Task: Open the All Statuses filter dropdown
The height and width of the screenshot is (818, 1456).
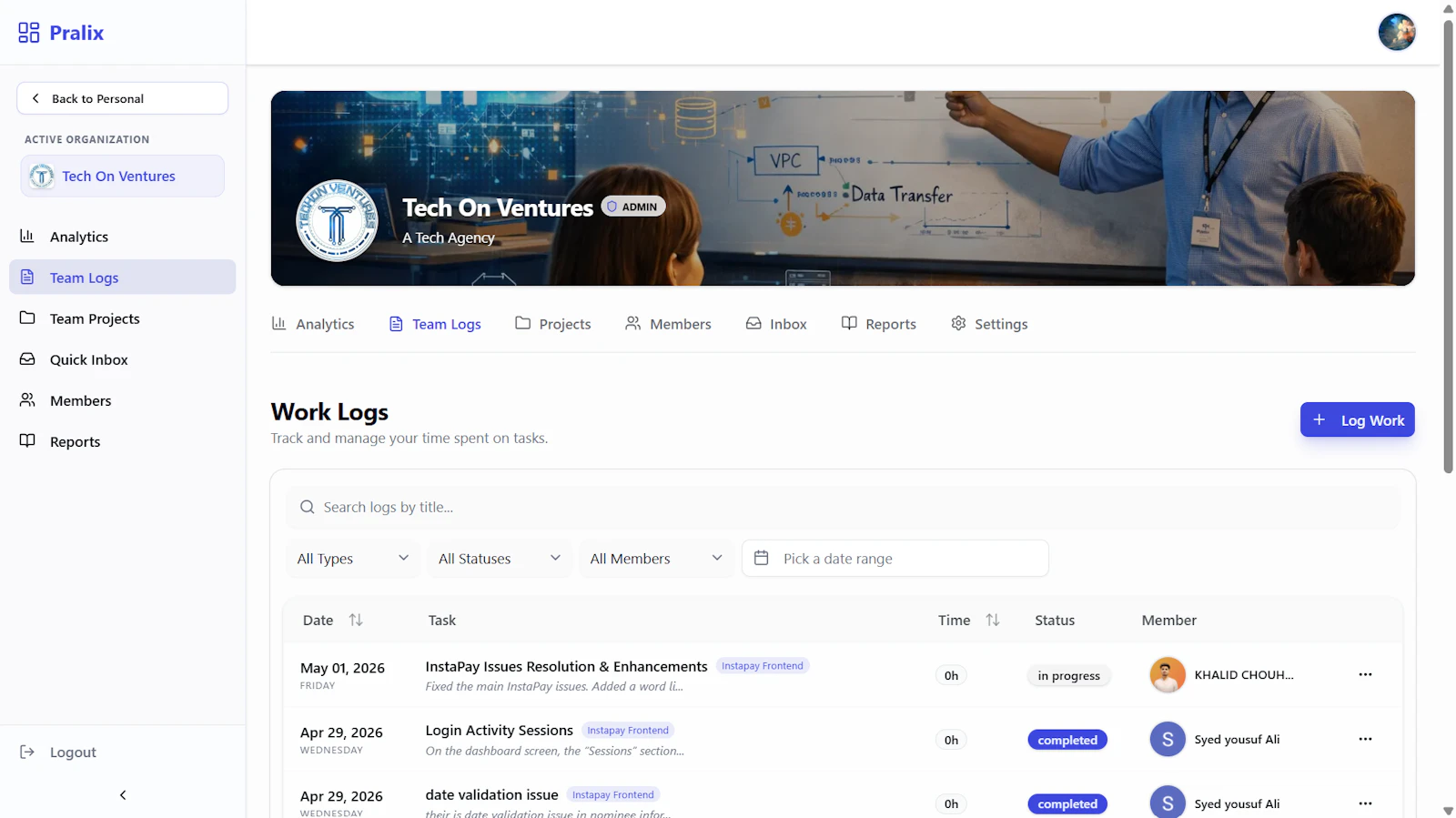Action: click(500, 559)
